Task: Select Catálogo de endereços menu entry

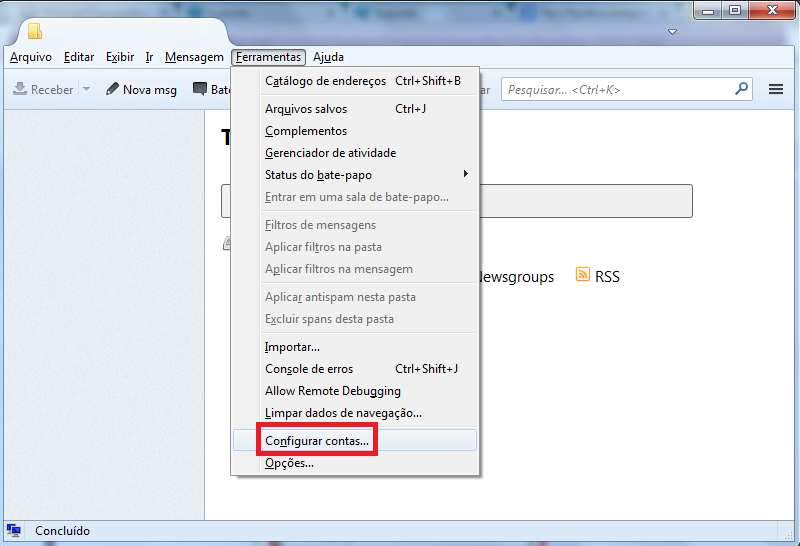Action: coord(325,81)
